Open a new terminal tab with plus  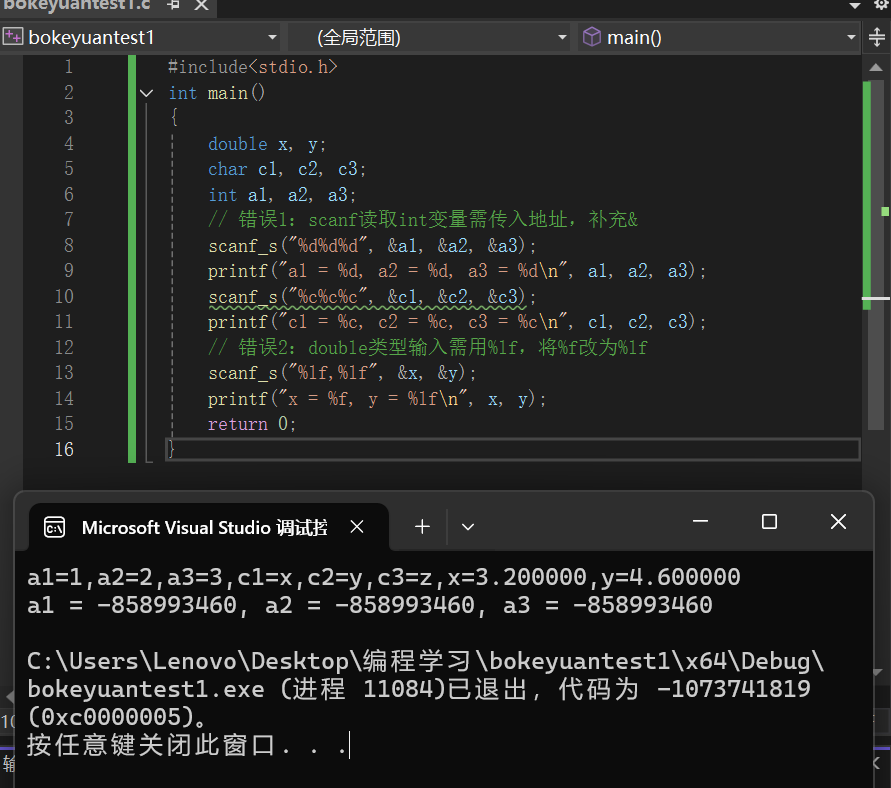pyautogui.click(x=422, y=527)
